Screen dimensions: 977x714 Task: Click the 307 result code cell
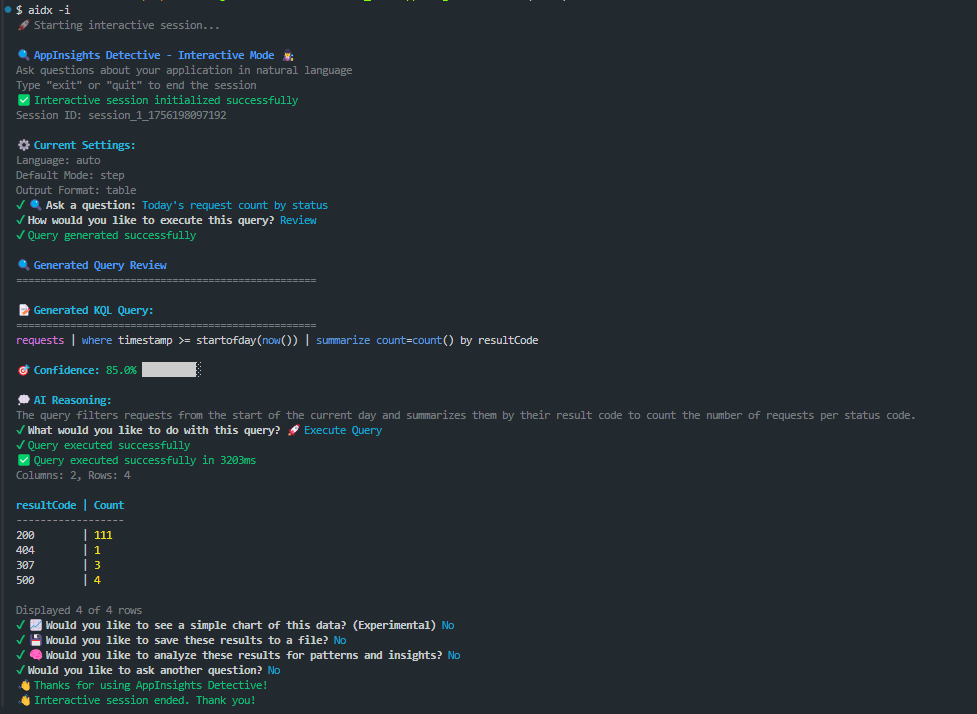tap(25, 565)
